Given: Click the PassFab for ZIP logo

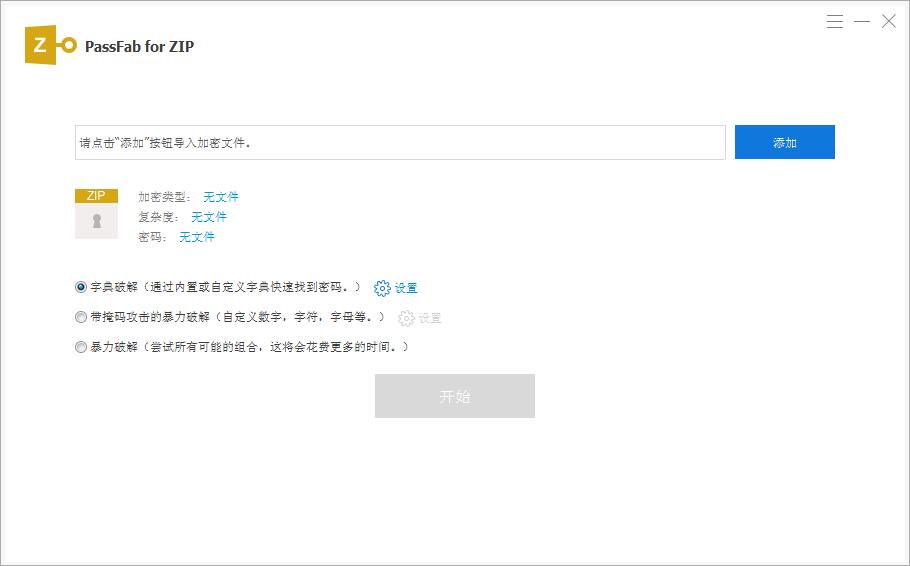Looking at the screenshot, I should [50, 45].
